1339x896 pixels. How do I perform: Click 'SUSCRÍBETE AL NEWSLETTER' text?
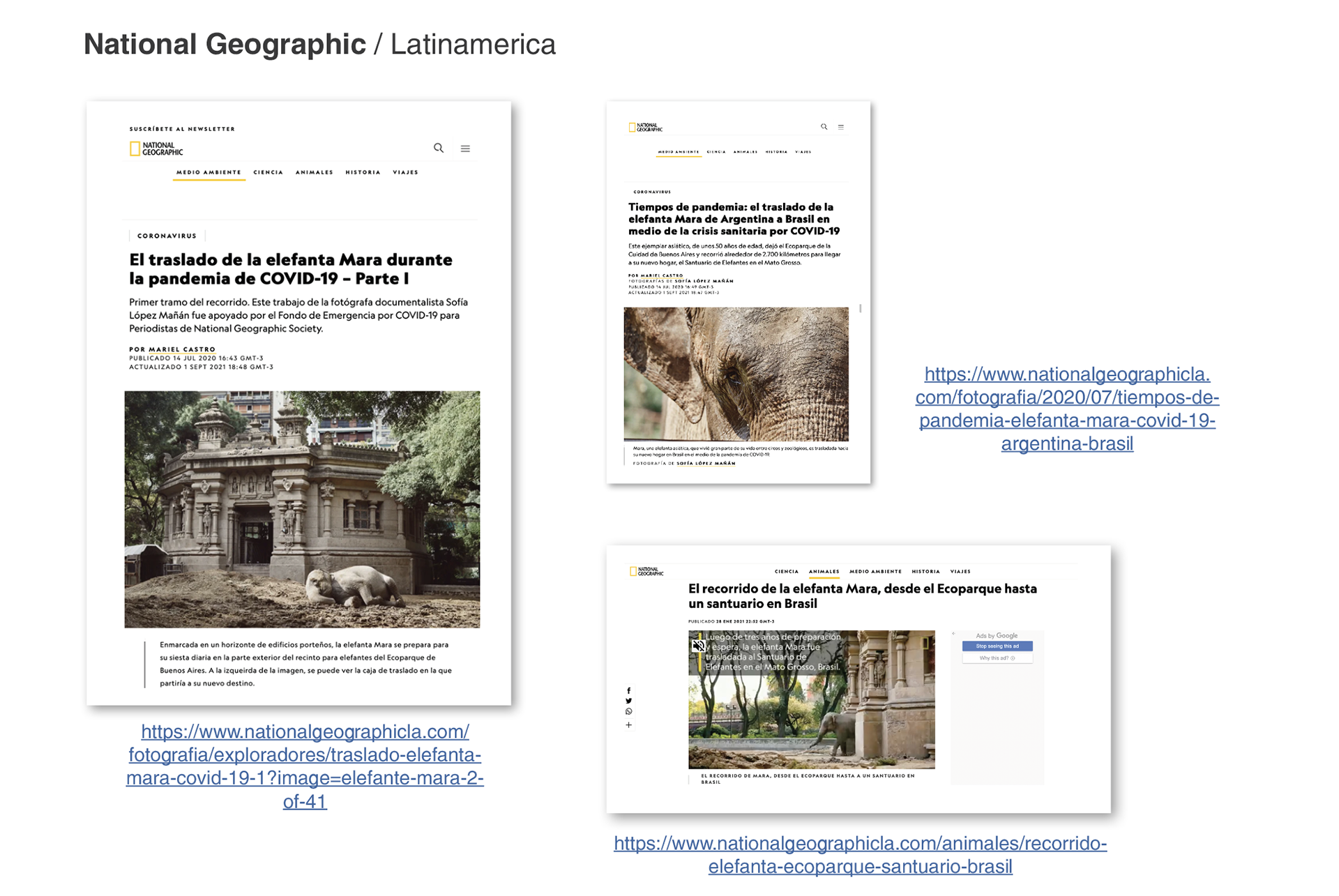(x=182, y=129)
